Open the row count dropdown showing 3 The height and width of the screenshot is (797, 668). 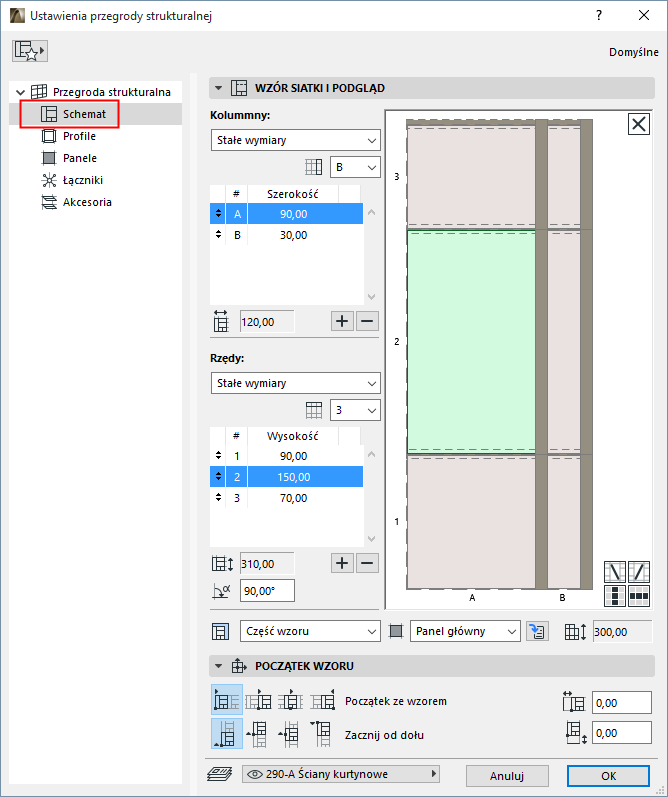click(355, 410)
